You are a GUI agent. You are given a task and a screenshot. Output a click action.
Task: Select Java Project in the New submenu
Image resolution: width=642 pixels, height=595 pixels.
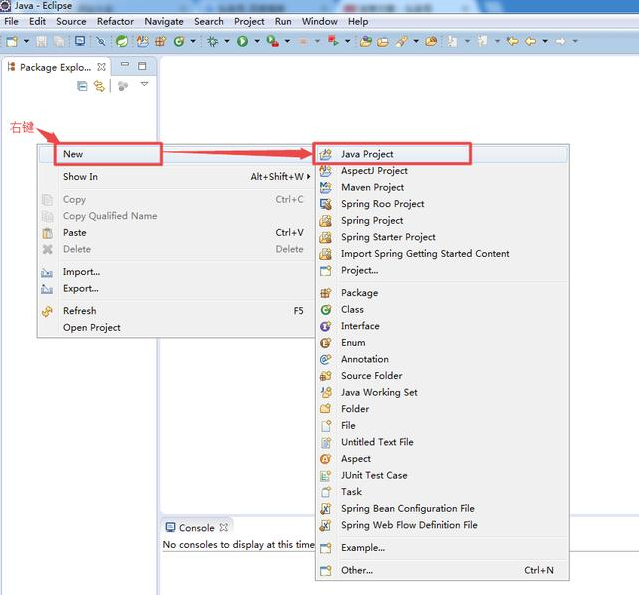click(442, 154)
